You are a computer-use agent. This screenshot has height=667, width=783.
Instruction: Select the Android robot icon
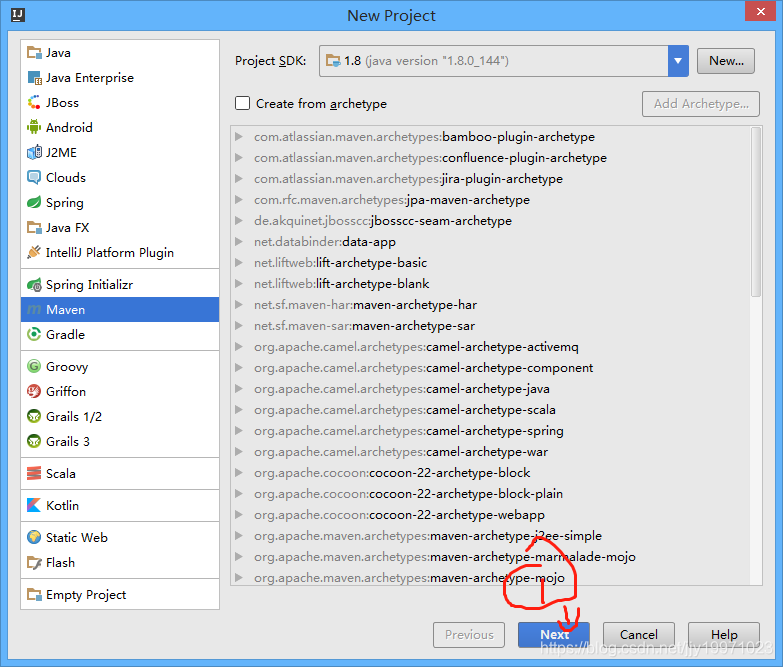pos(34,127)
